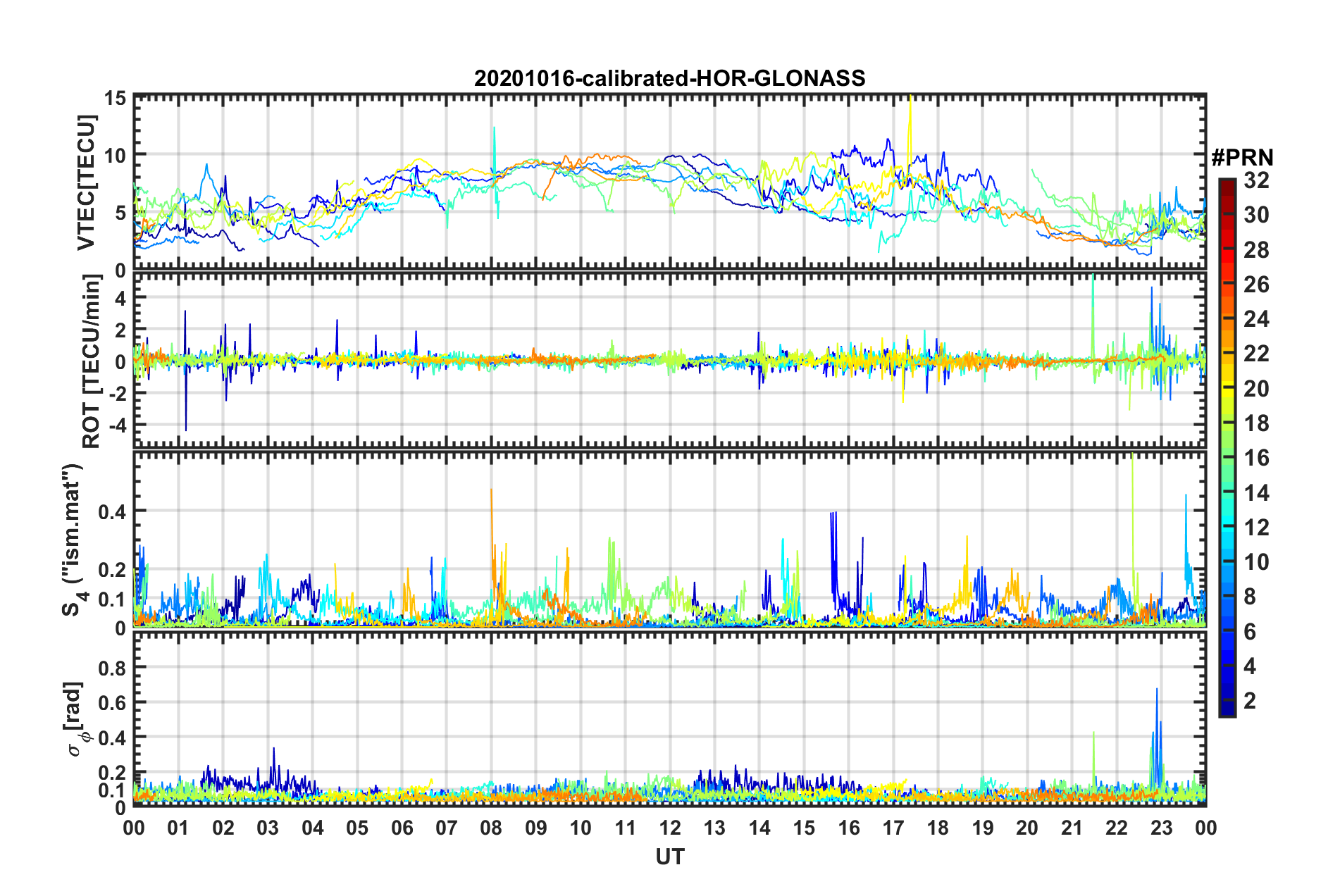Select the VTEC[TECU] y-axis label
Screen dimensions: 1340x896
point(86,183)
